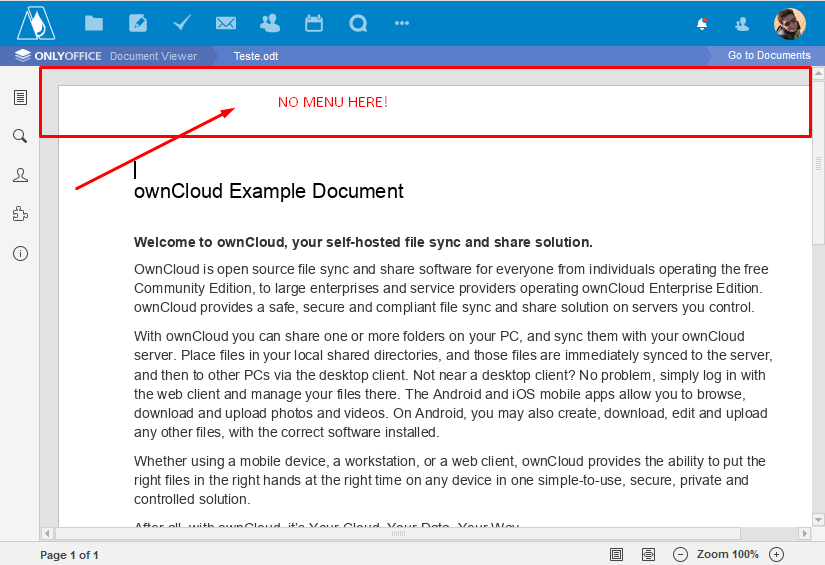Click the vertical scrollbar thumb

(x=818, y=163)
